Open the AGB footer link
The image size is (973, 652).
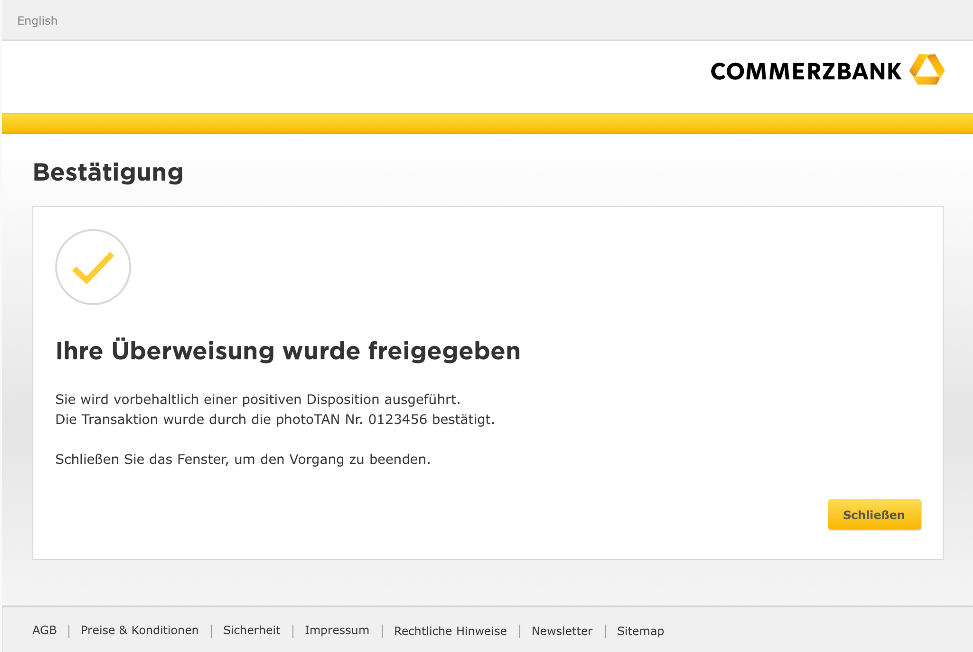coord(44,630)
